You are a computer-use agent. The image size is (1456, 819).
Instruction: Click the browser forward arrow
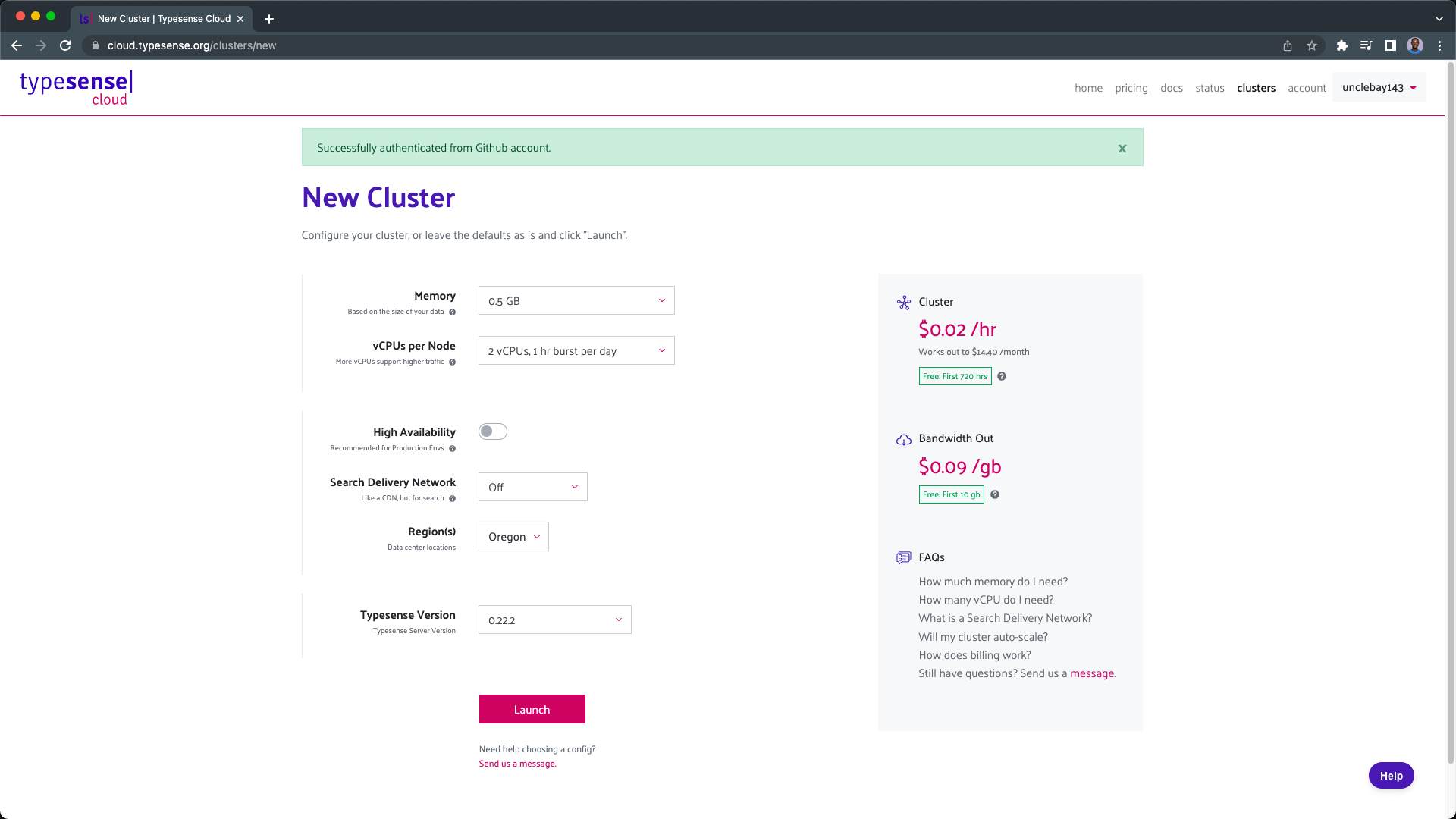click(41, 45)
